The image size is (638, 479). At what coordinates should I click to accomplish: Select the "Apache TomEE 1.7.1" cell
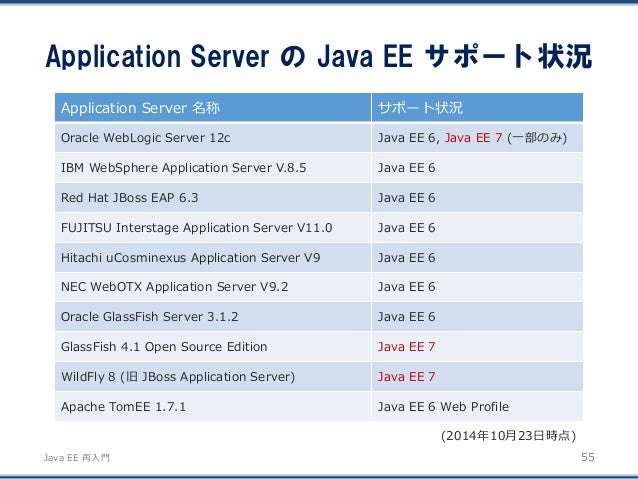coord(213,407)
